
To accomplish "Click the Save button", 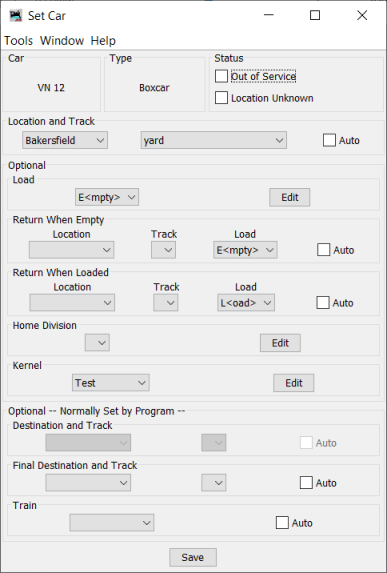I will (x=193, y=557).
